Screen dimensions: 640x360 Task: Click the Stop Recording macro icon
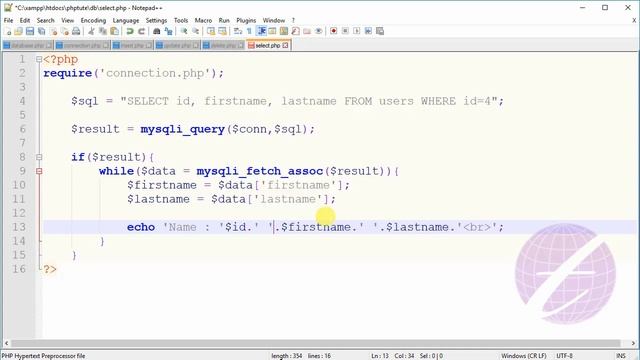345,31
